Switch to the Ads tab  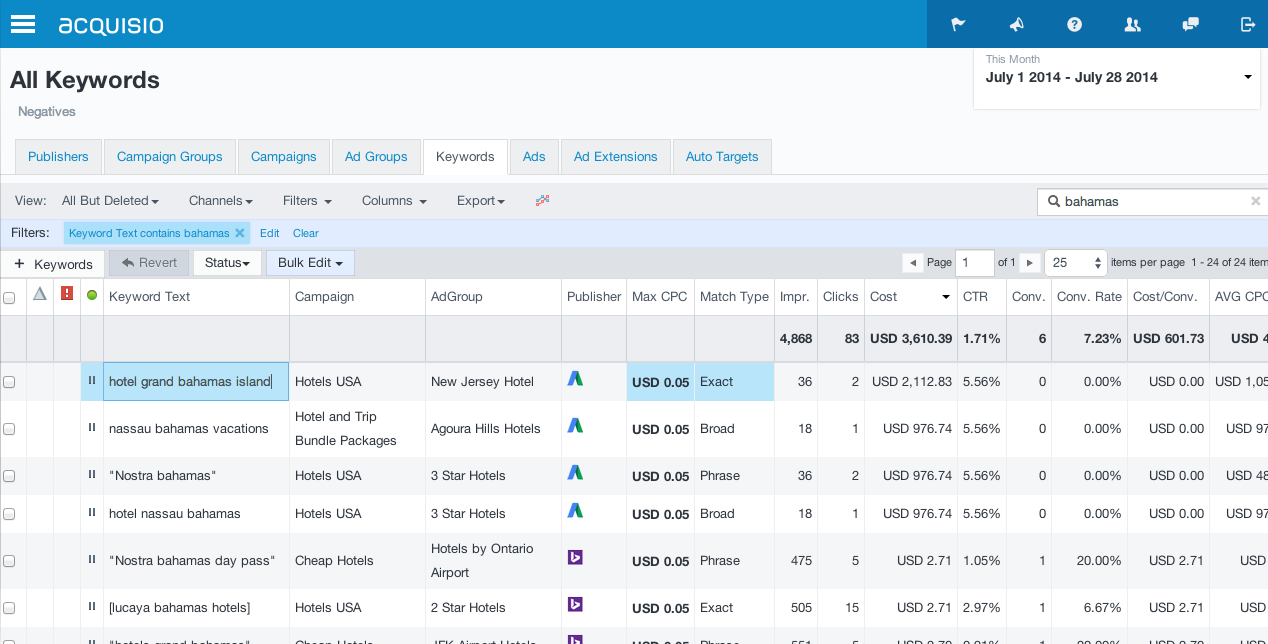point(534,157)
